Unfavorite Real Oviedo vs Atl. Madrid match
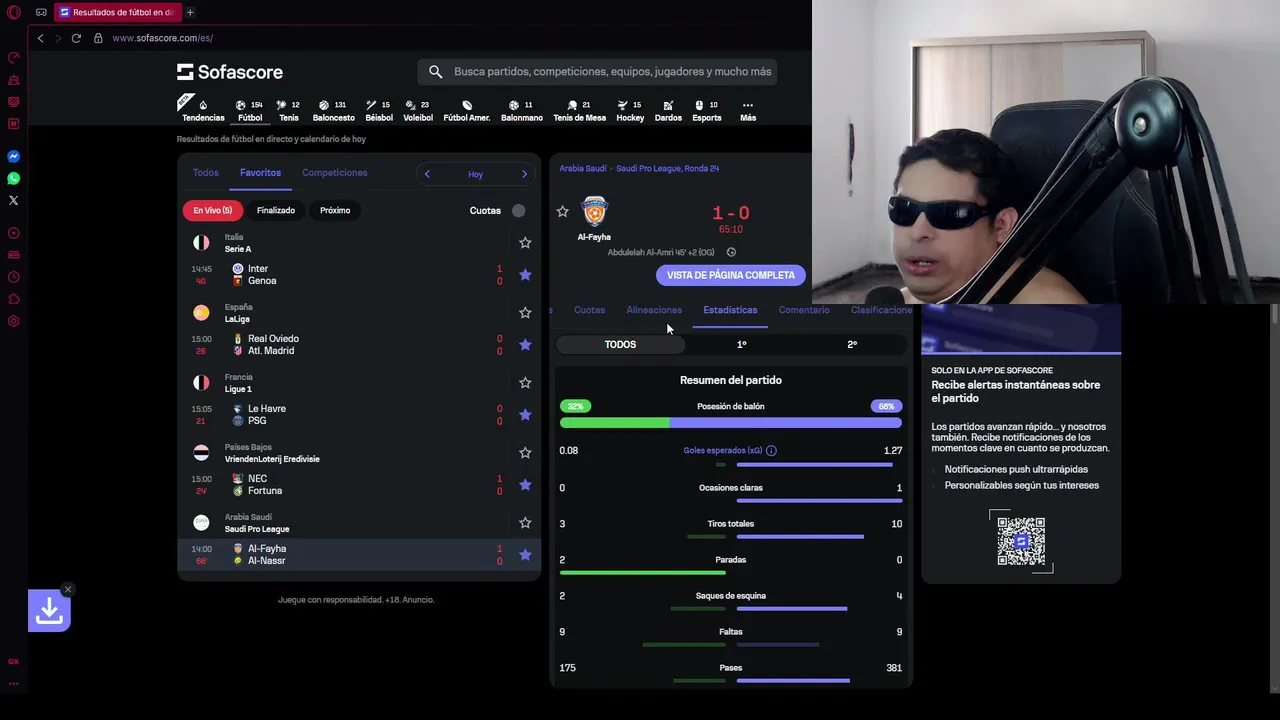The image size is (1280, 720). pos(525,344)
